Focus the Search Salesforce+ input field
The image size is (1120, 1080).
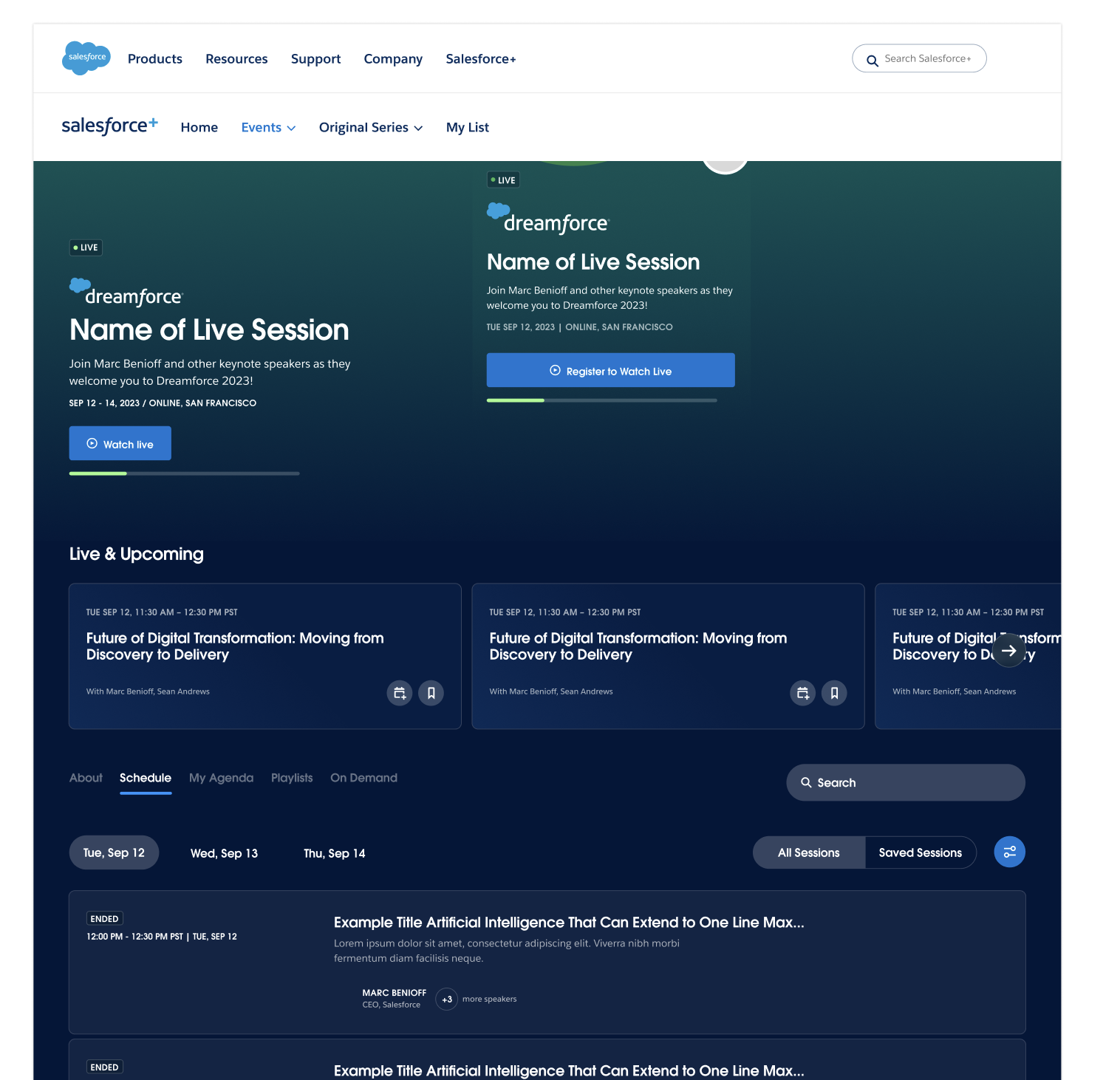[919, 58]
